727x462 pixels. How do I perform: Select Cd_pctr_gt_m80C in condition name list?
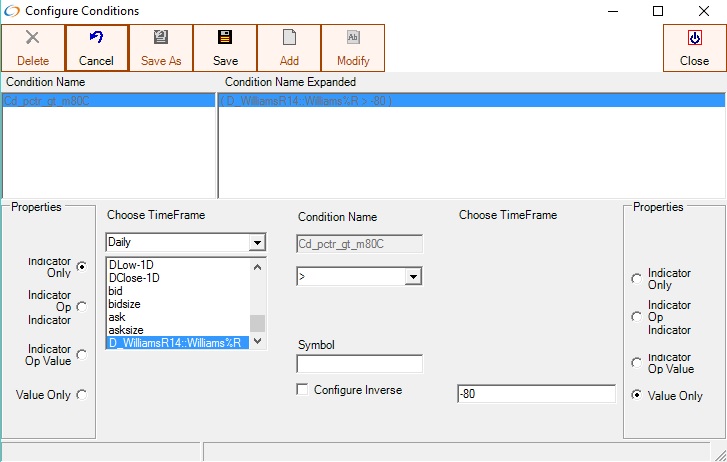47,101
